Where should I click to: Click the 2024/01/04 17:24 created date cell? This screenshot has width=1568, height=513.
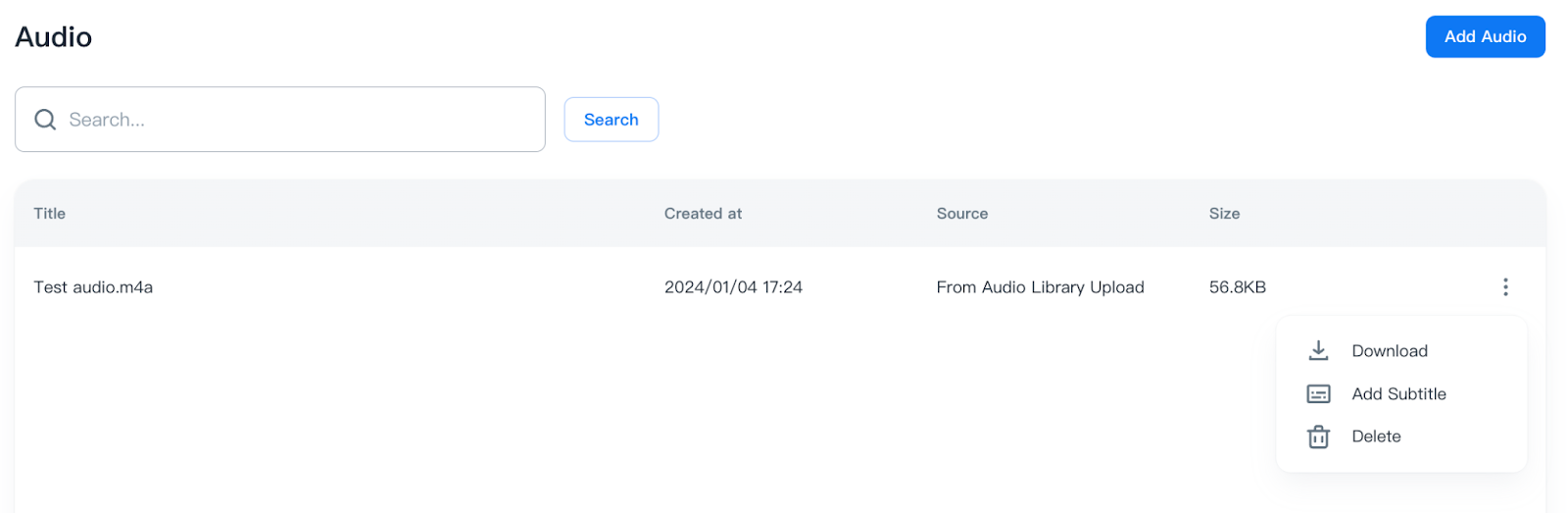click(733, 287)
